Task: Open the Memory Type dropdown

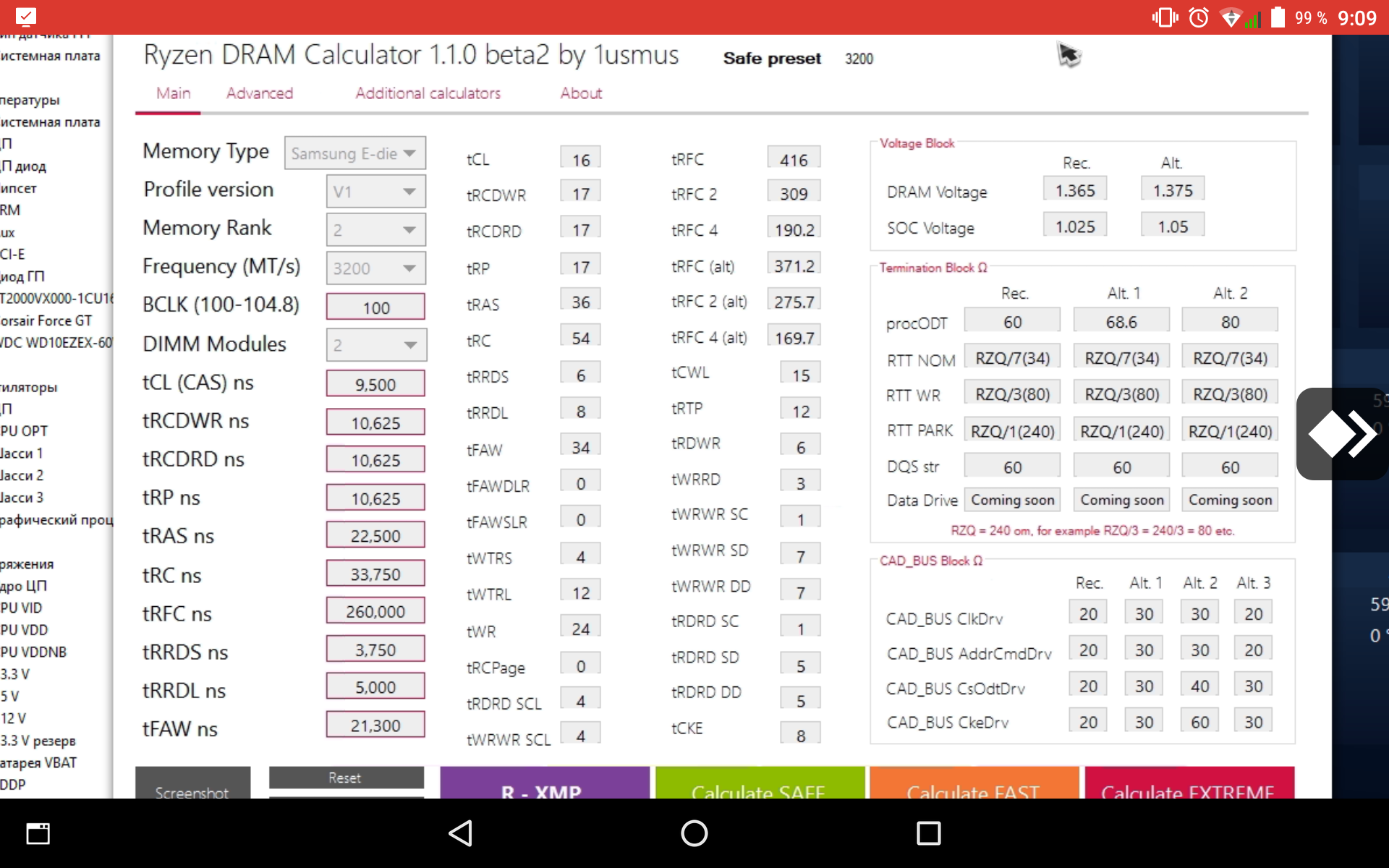Action: [x=354, y=153]
